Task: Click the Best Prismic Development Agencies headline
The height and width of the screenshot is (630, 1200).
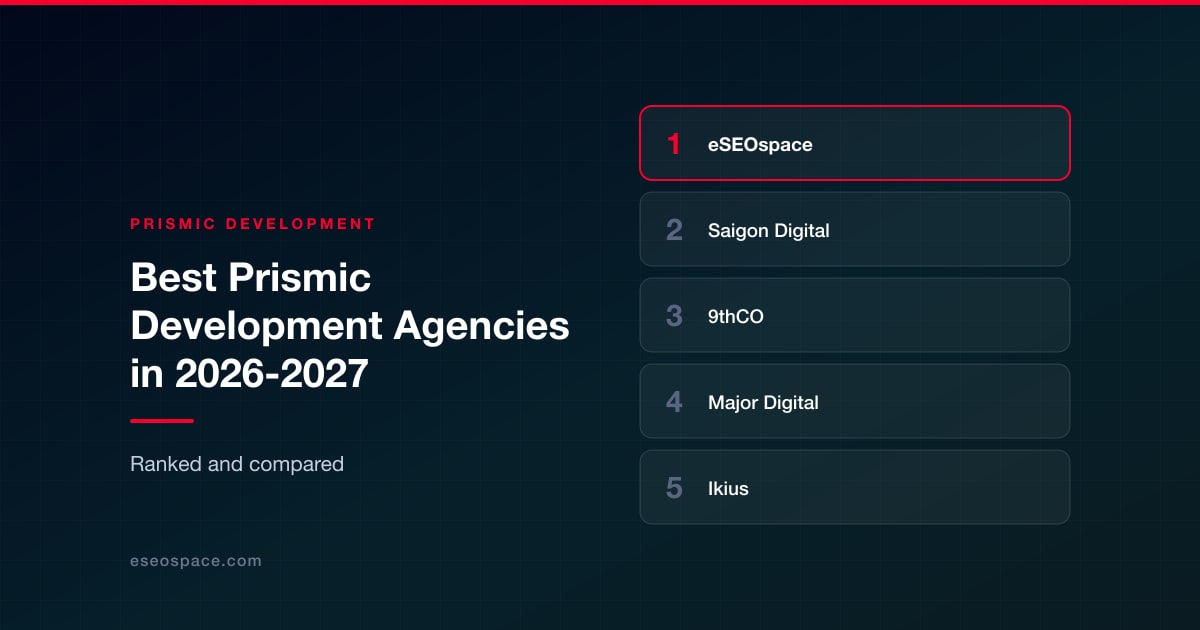Action: pyautogui.click(x=350, y=326)
